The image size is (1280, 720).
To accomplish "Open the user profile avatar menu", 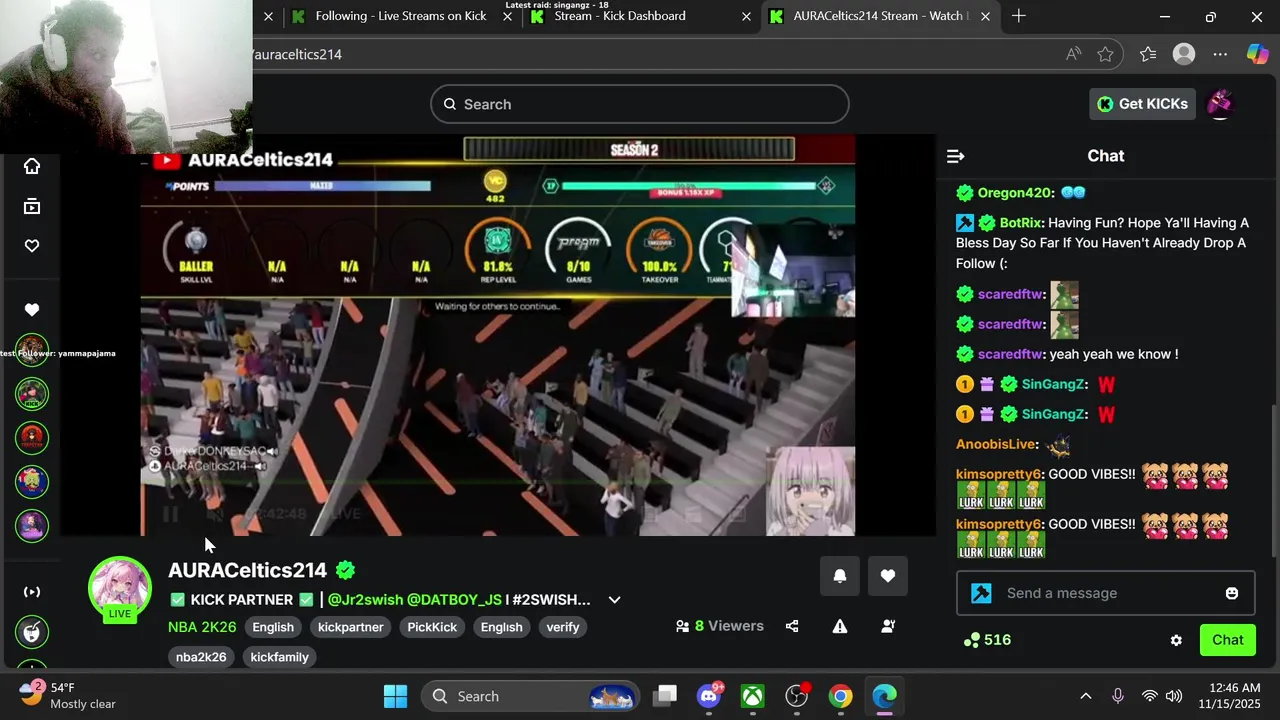I will pos(1220,104).
